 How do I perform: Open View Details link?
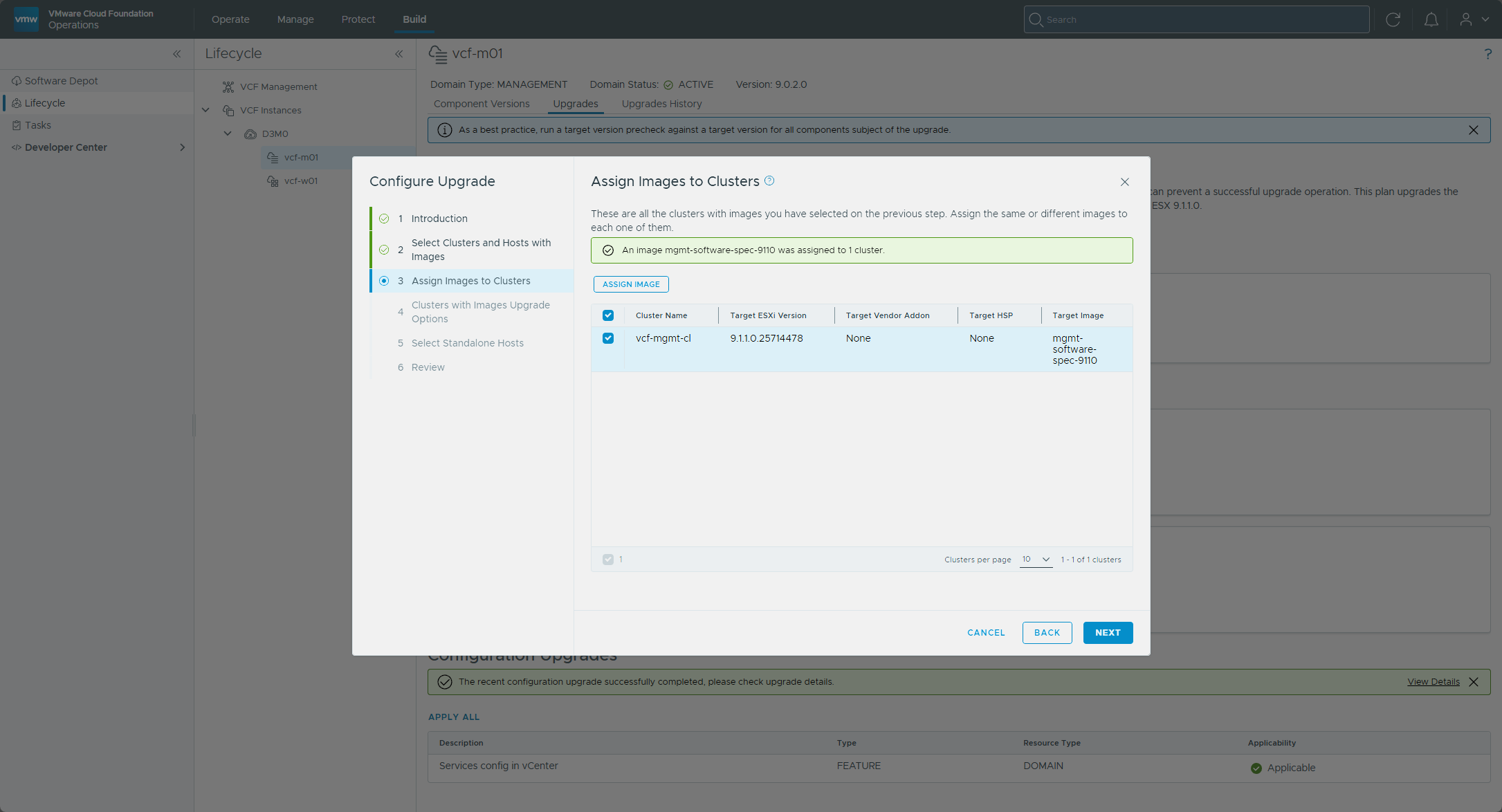coord(1433,681)
